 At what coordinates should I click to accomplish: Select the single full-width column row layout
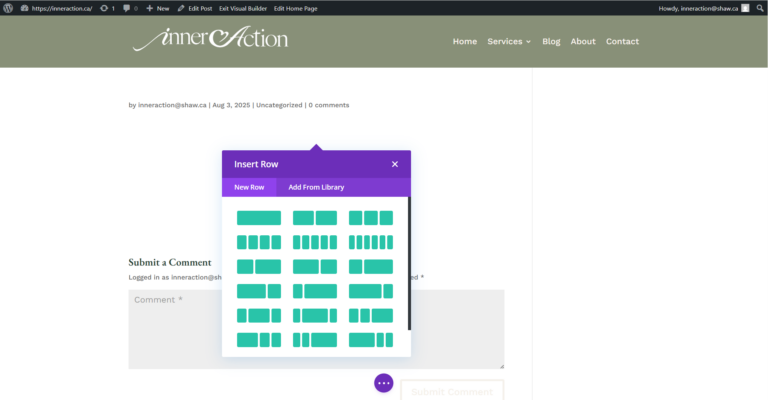point(259,218)
